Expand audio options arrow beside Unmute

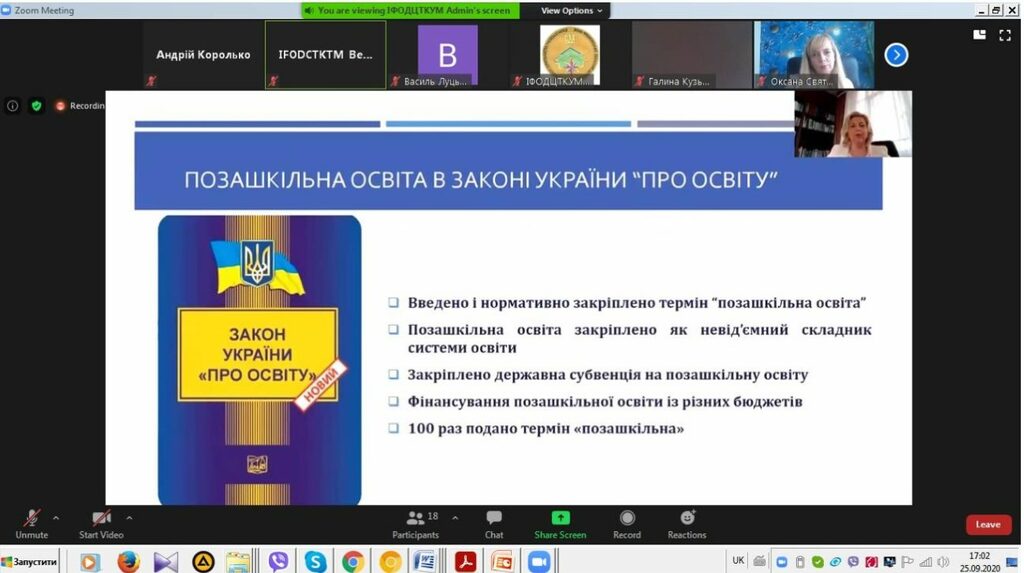point(56,518)
